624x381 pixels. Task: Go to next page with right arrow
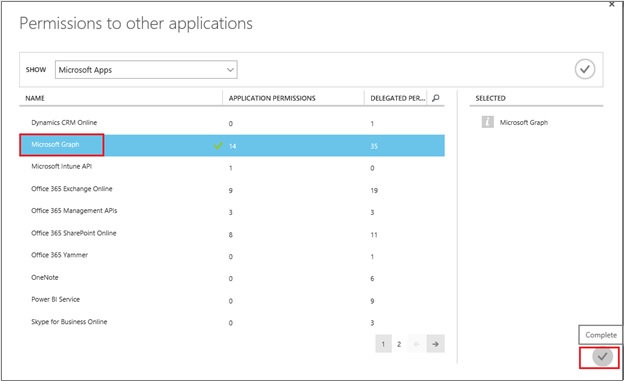(435, 344)
